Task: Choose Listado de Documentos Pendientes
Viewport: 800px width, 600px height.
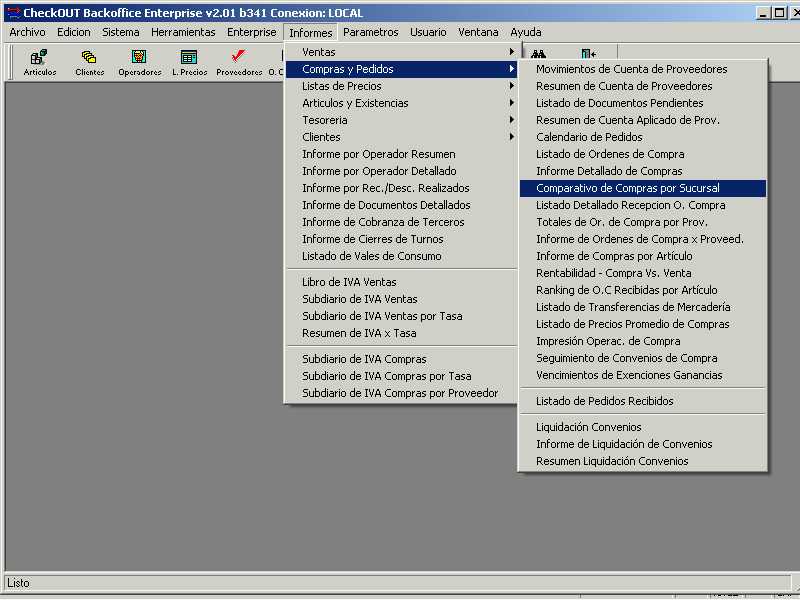Action: (643, 103)
